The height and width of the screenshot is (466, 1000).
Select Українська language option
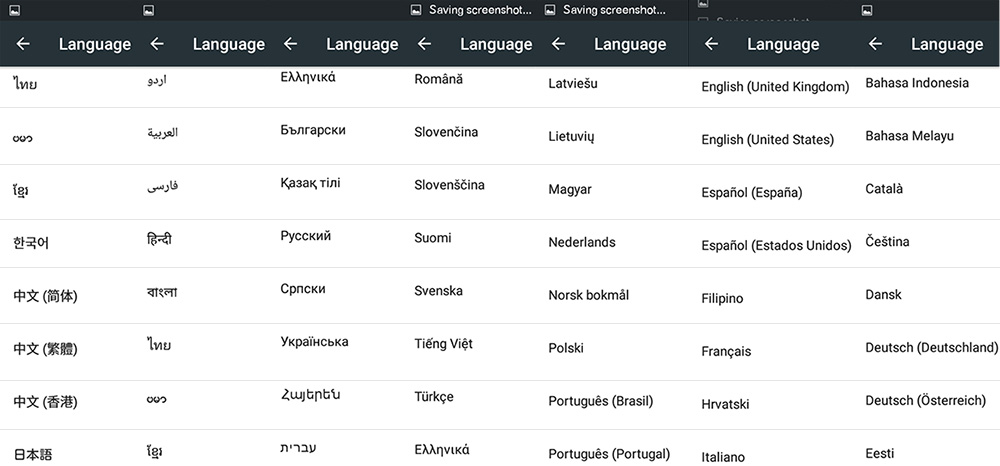314,342
